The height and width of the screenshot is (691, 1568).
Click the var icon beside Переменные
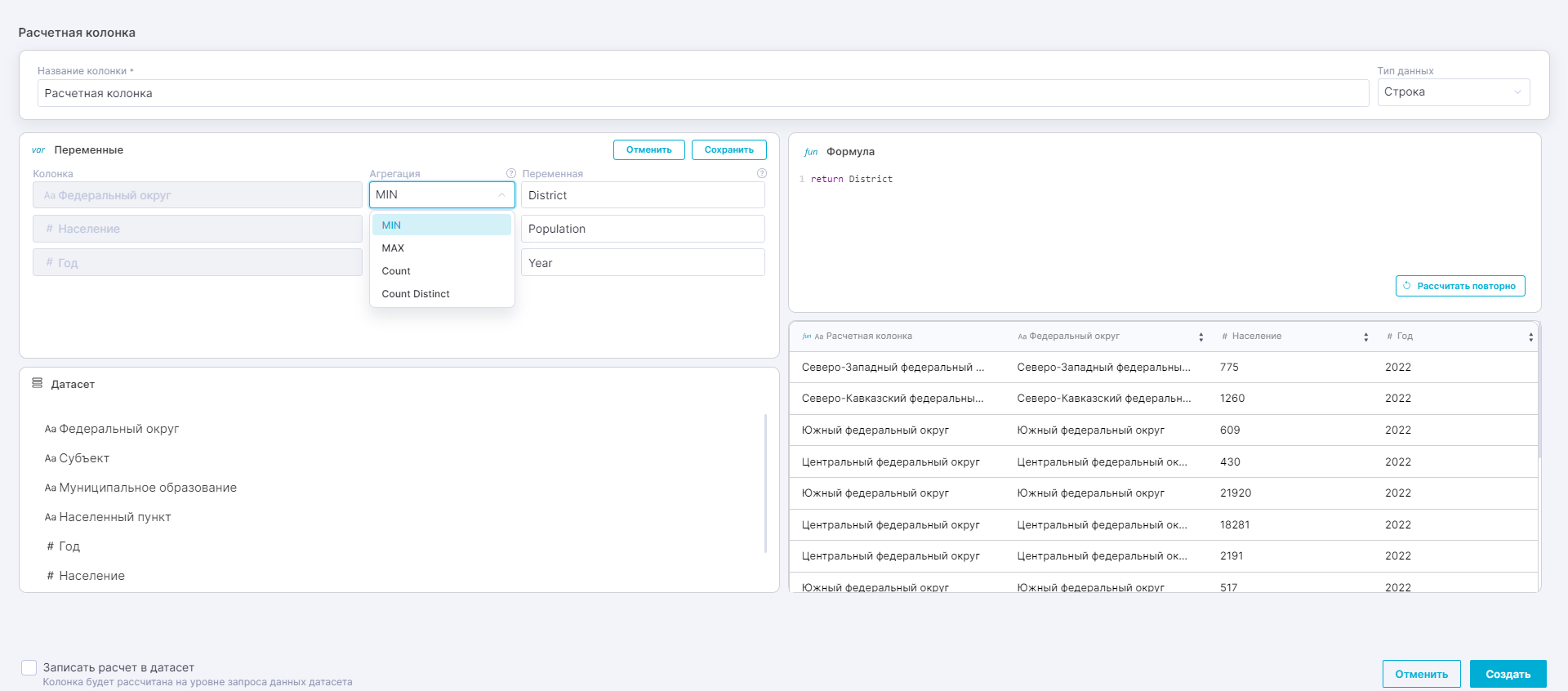pyautogui.click(x=38, y=150)
